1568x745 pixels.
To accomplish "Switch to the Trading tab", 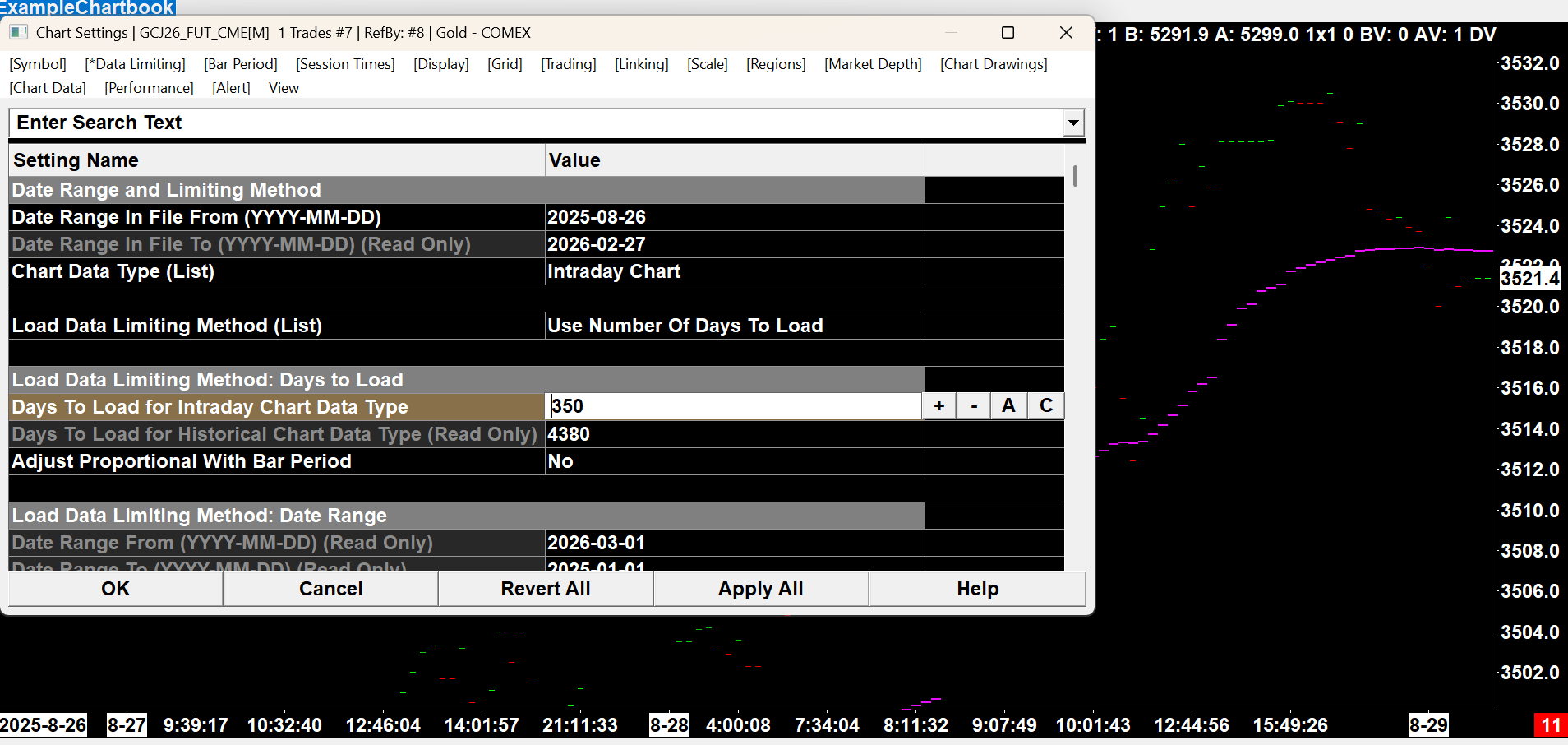I will (569, 64).
